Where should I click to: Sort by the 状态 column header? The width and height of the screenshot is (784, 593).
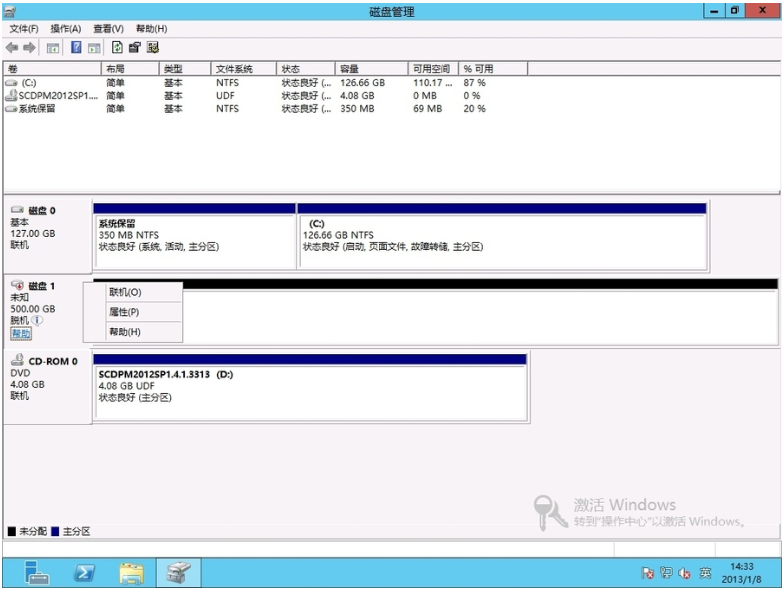tap(306, 68)
